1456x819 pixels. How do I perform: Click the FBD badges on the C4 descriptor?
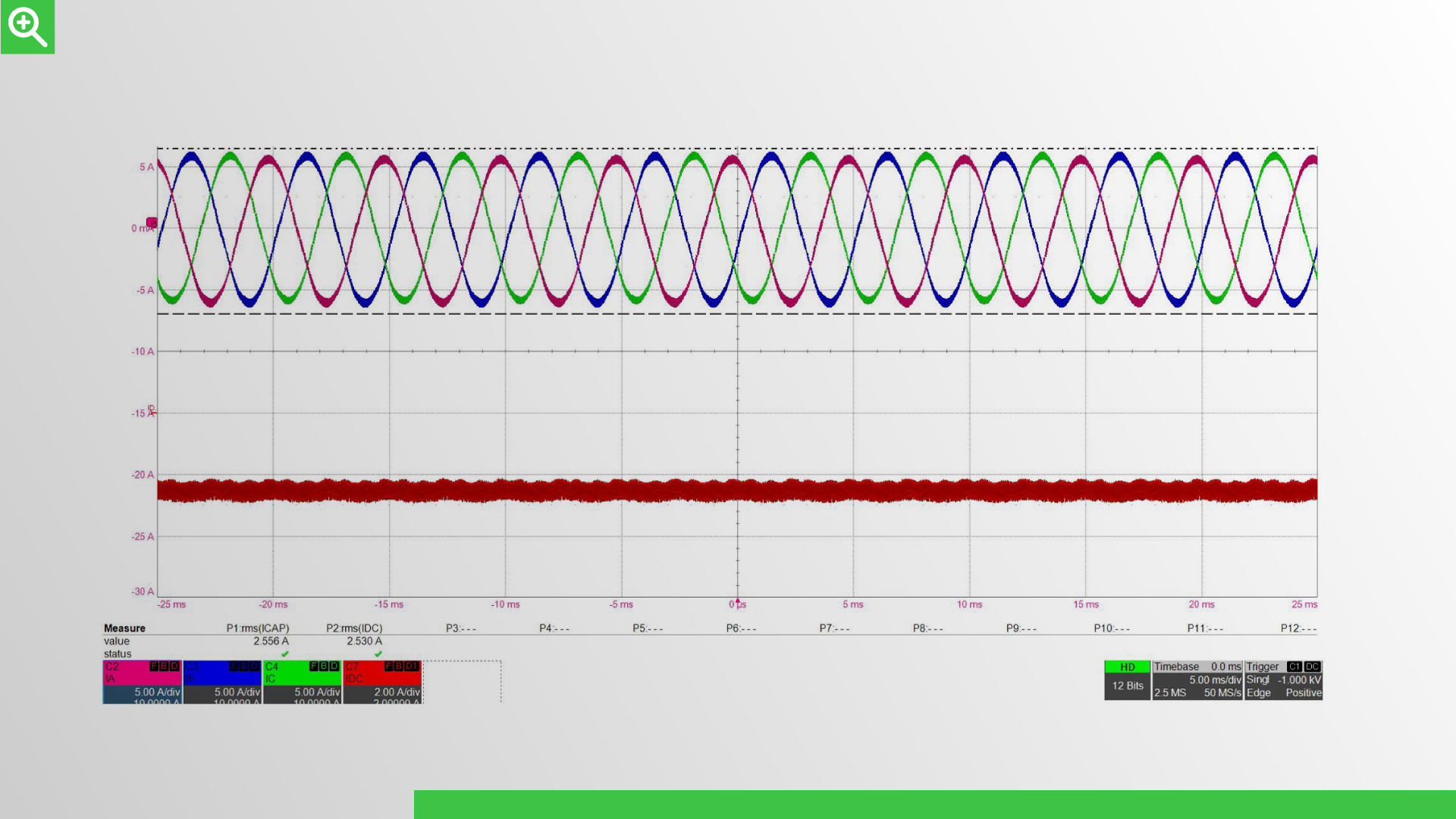324,667
